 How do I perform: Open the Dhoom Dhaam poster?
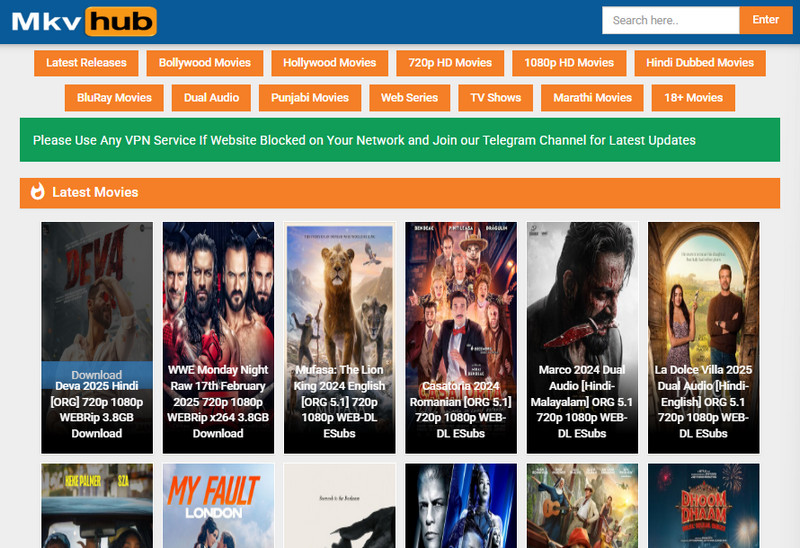(704, 506)
